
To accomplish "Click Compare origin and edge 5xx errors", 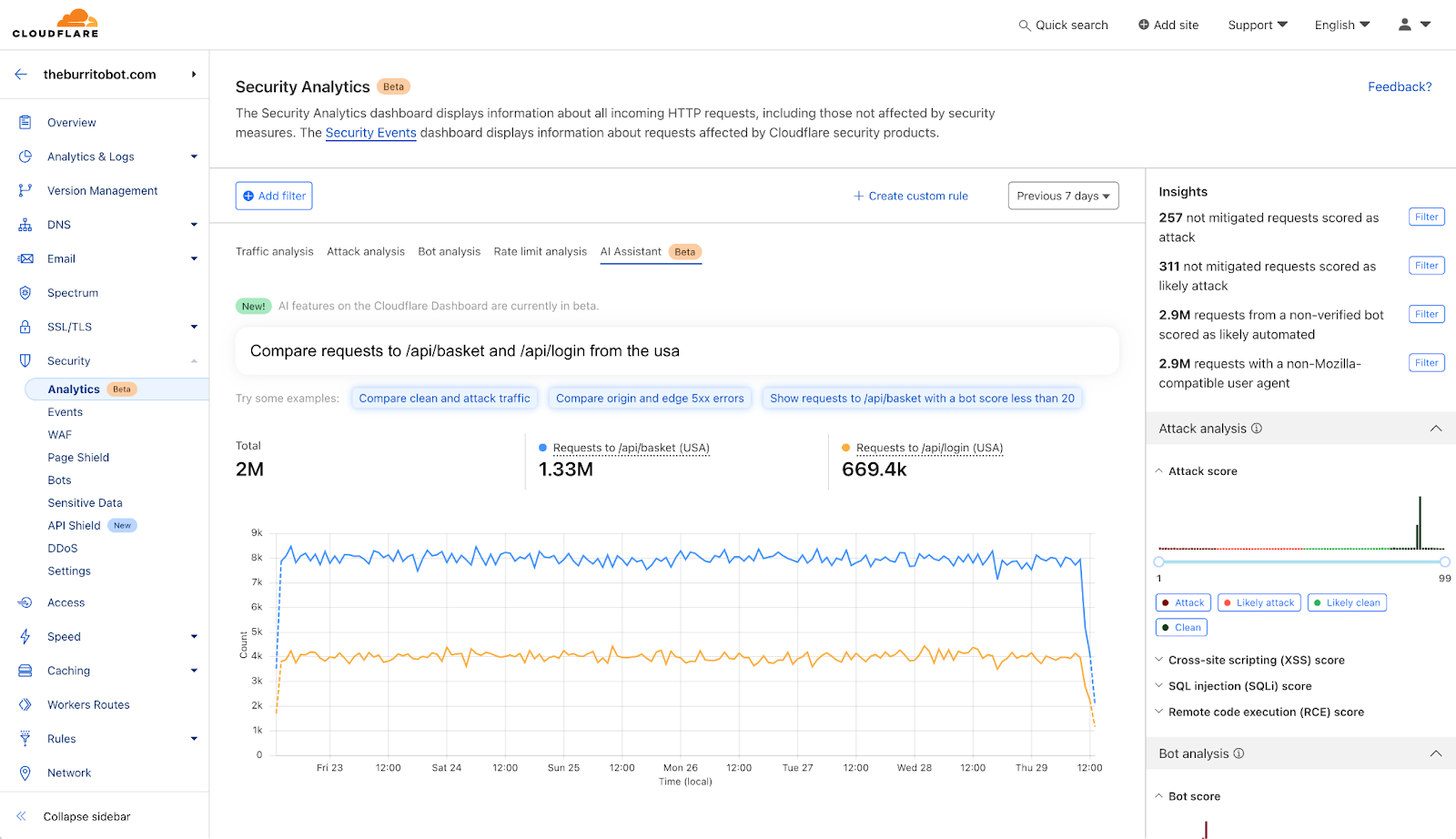I will (650, 399).
